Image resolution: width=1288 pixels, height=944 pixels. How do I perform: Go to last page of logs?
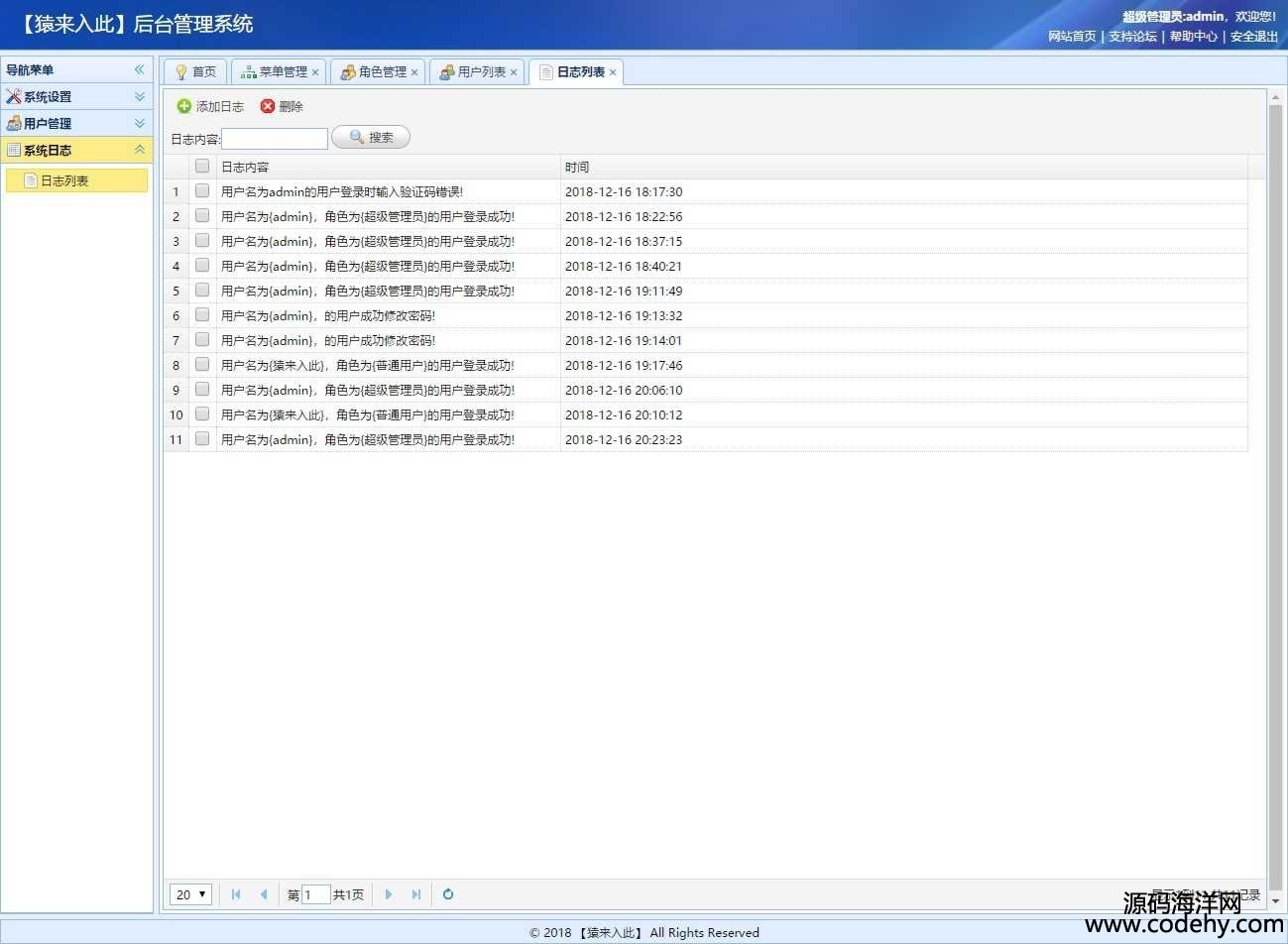coord(416,894)
